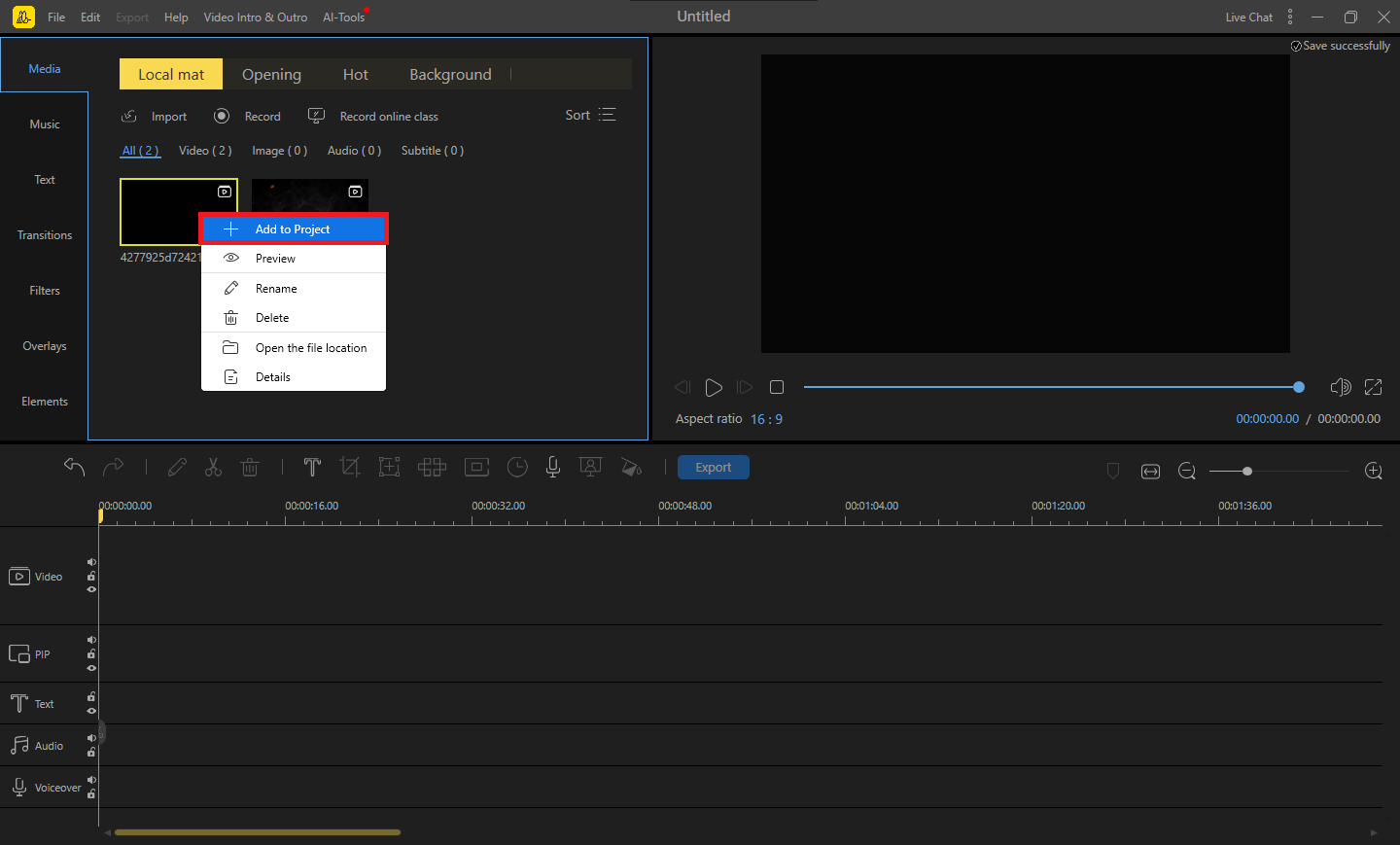
Task: Click the Freeze frame tool icon
Action: 476,468
